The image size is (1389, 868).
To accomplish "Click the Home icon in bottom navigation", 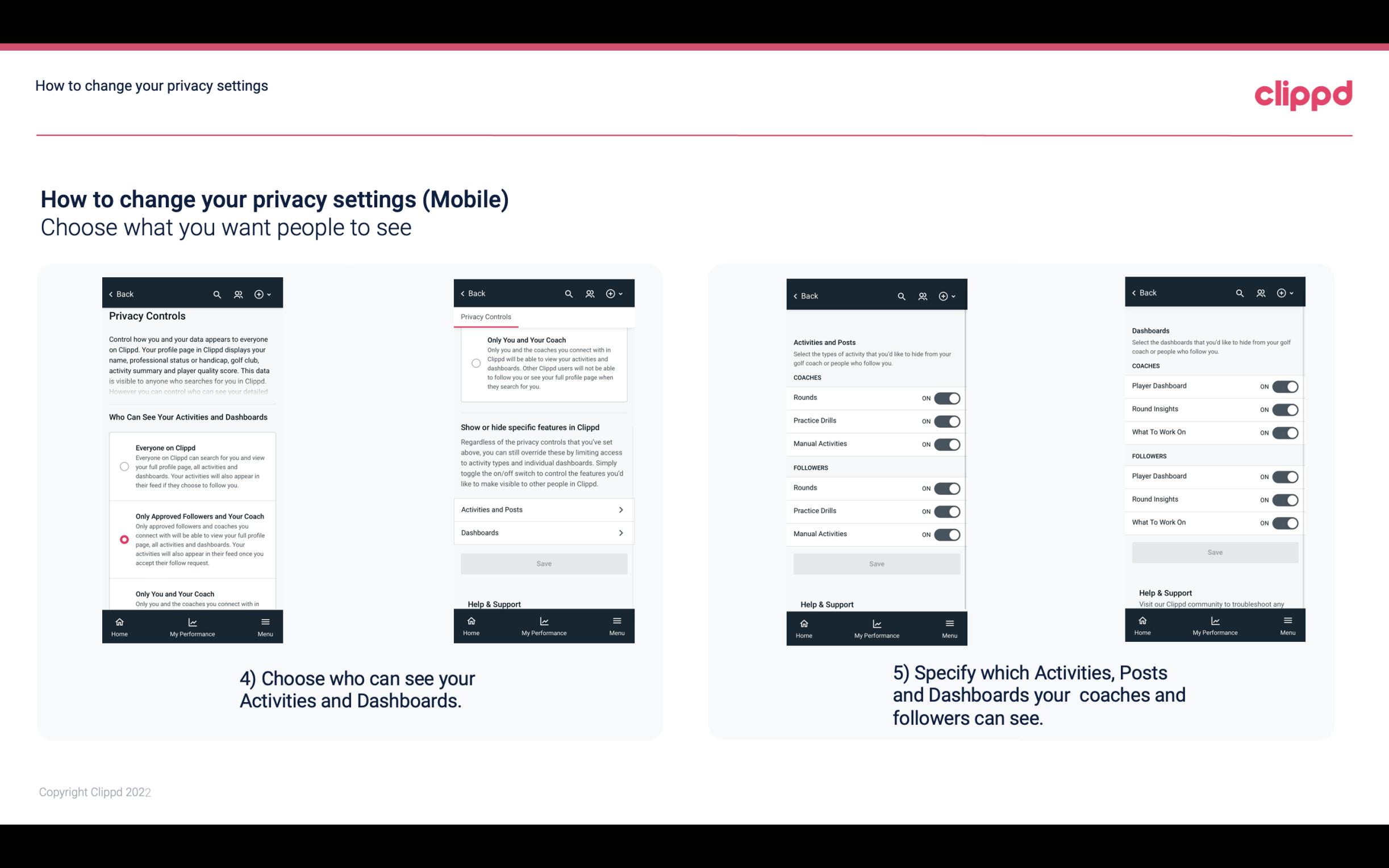I will point(119,621).
